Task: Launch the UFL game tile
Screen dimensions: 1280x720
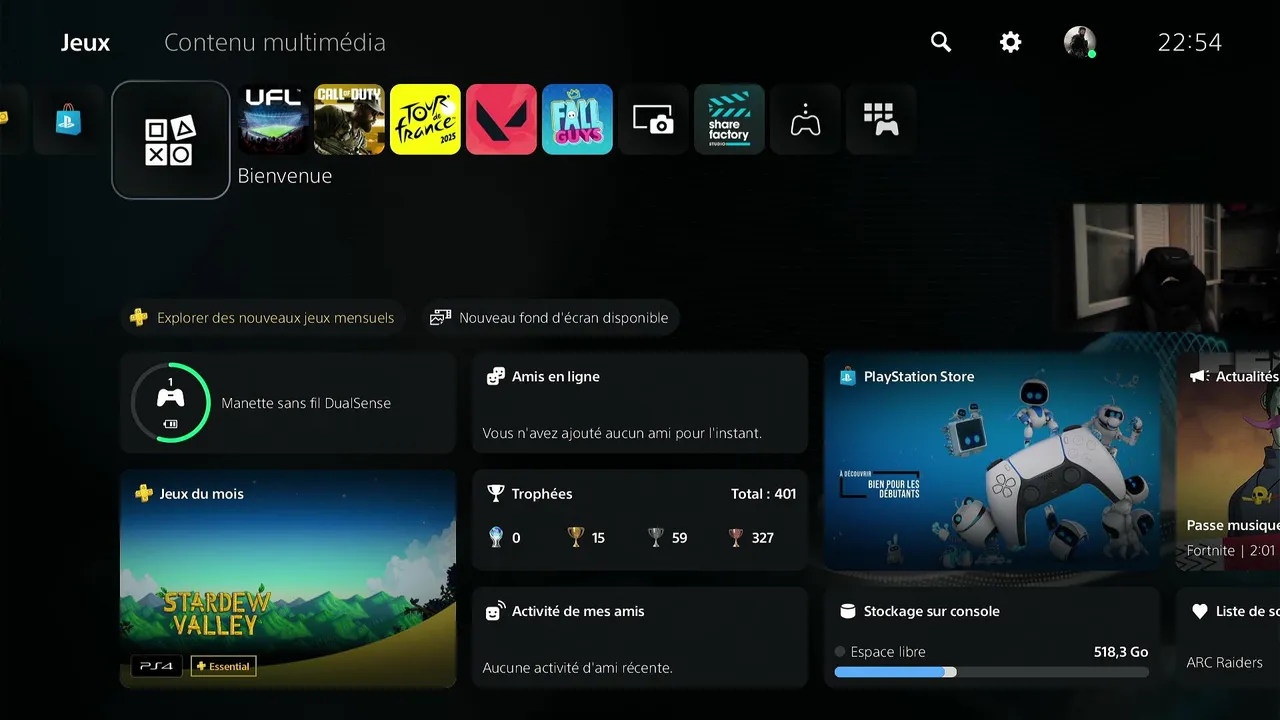Action: [274, 120]
